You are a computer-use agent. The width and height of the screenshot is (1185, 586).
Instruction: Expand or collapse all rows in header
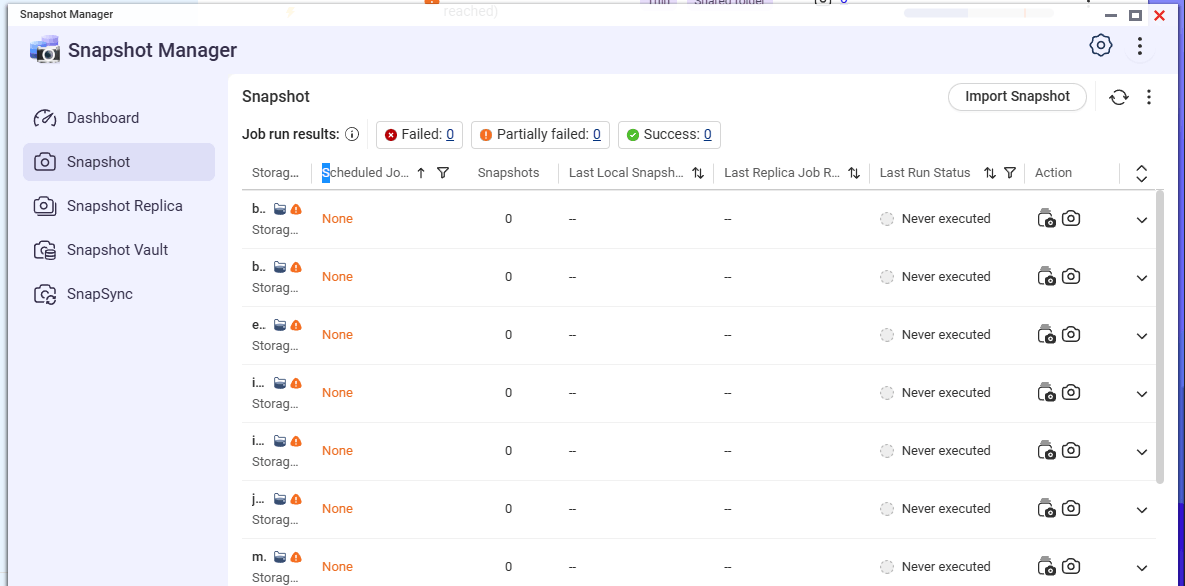[x=1142, y=173]
